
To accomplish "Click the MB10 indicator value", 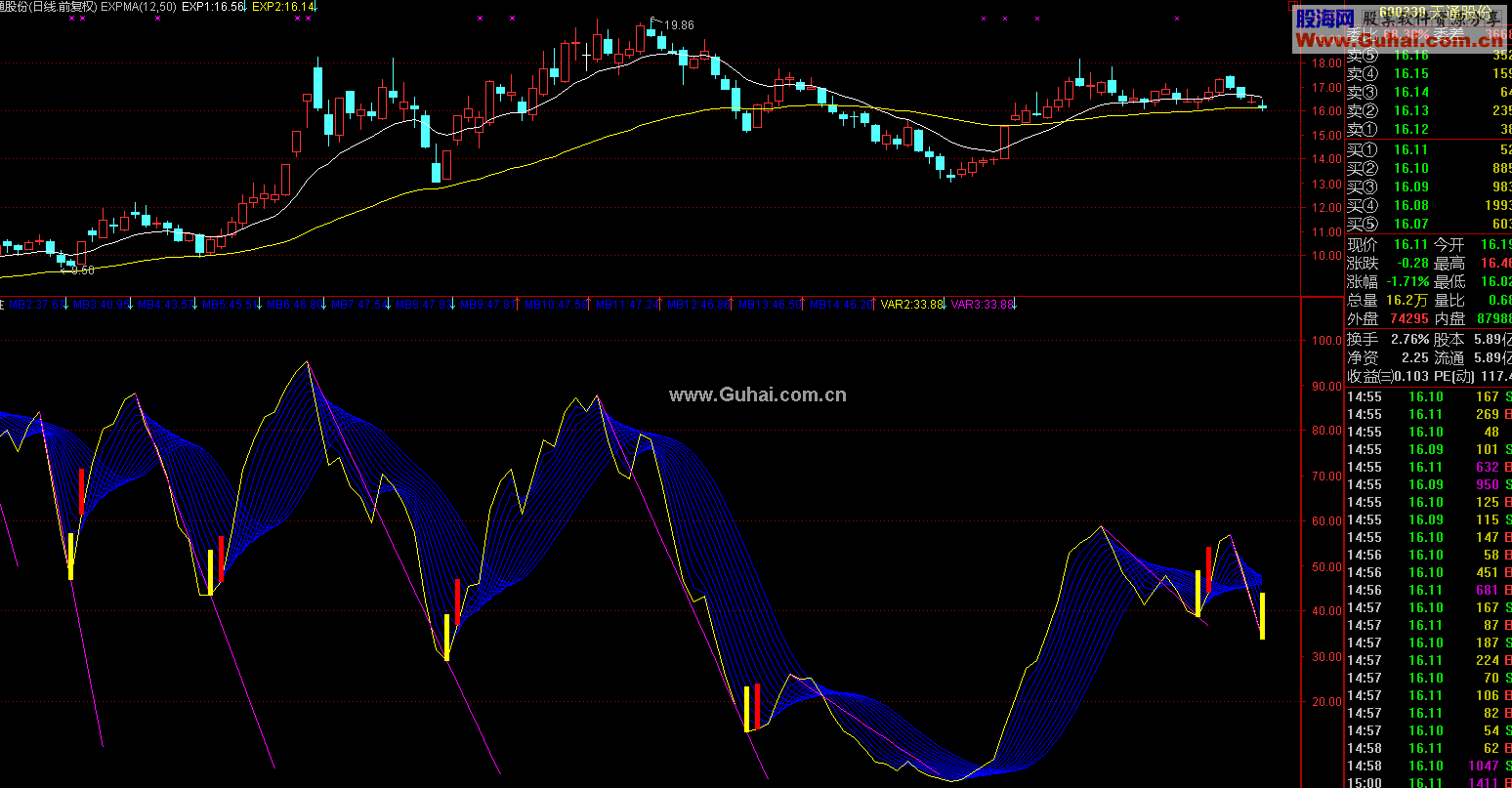I will click(556, 305).
